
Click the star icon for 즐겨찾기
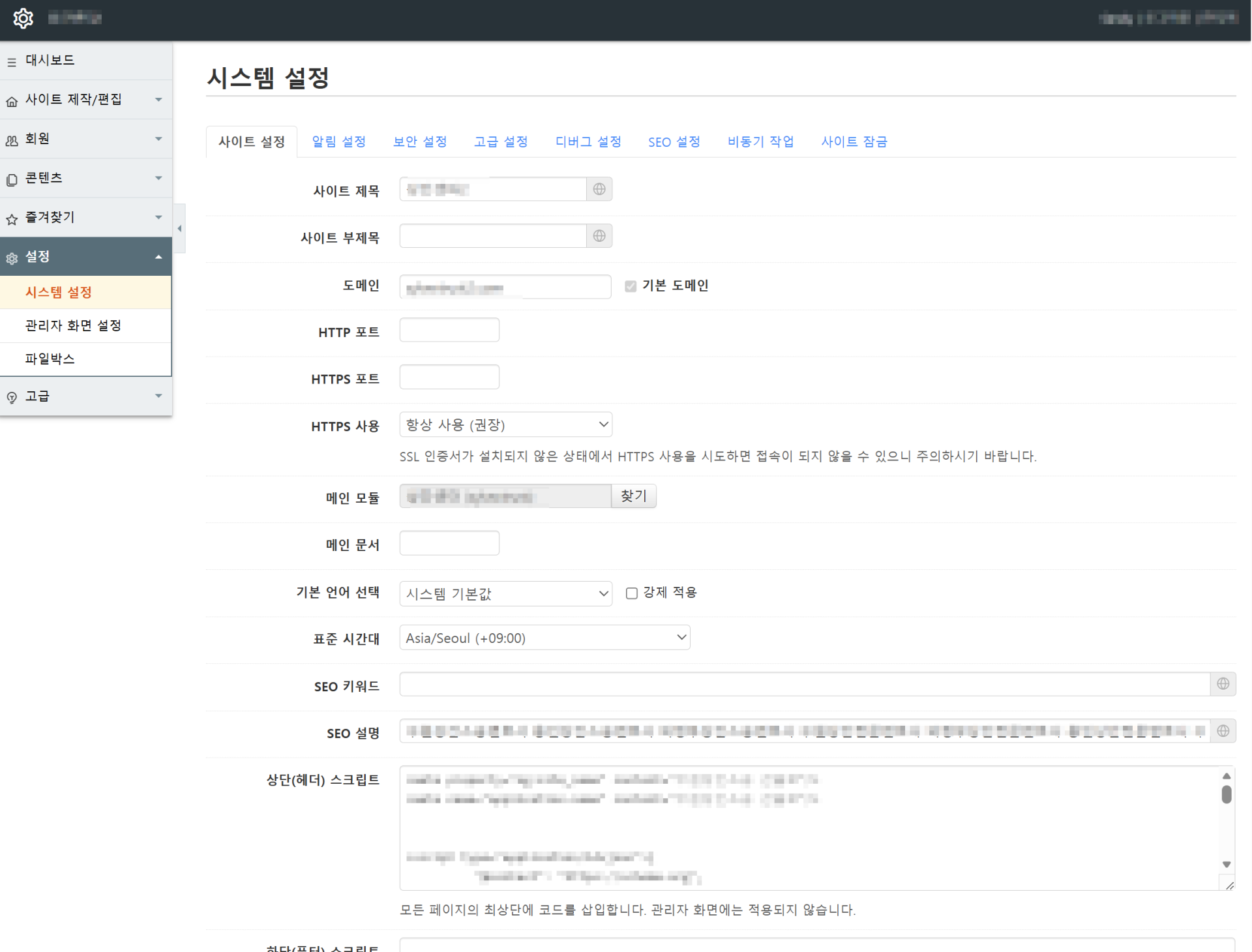click(x=12, y=219)
